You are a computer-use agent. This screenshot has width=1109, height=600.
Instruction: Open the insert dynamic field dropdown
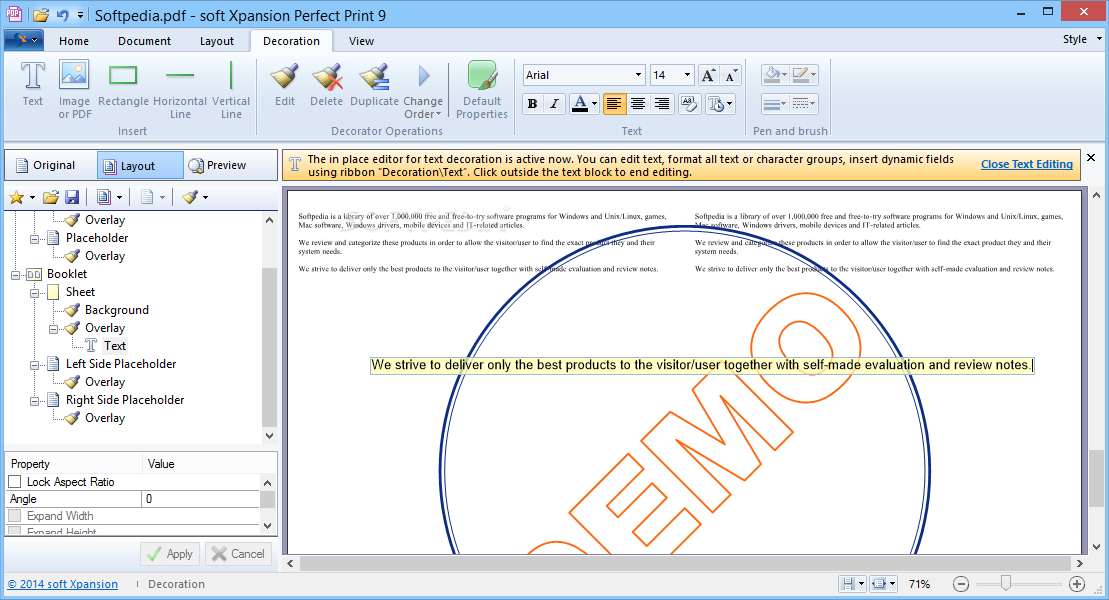click(x=721, y=104)
